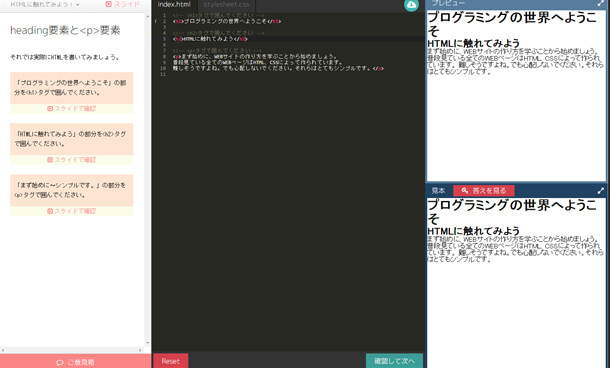
Task: Click the sample panel heading プログラミングの世界へようこそ
Action: coord(512,211)
